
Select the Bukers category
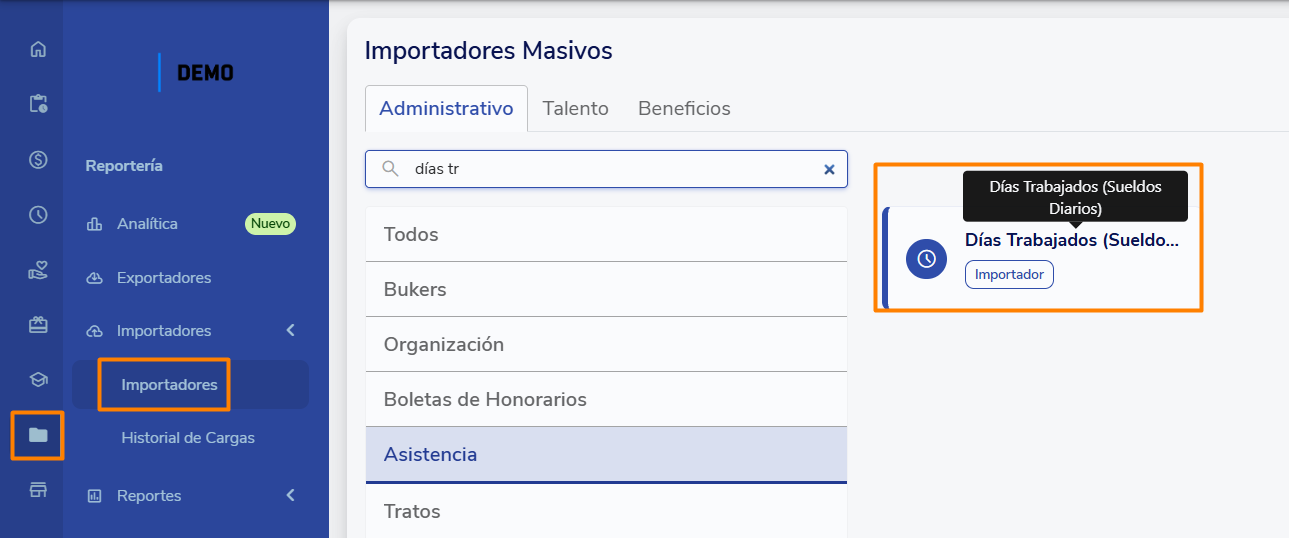pyautogui.click(x=606, y=289)
